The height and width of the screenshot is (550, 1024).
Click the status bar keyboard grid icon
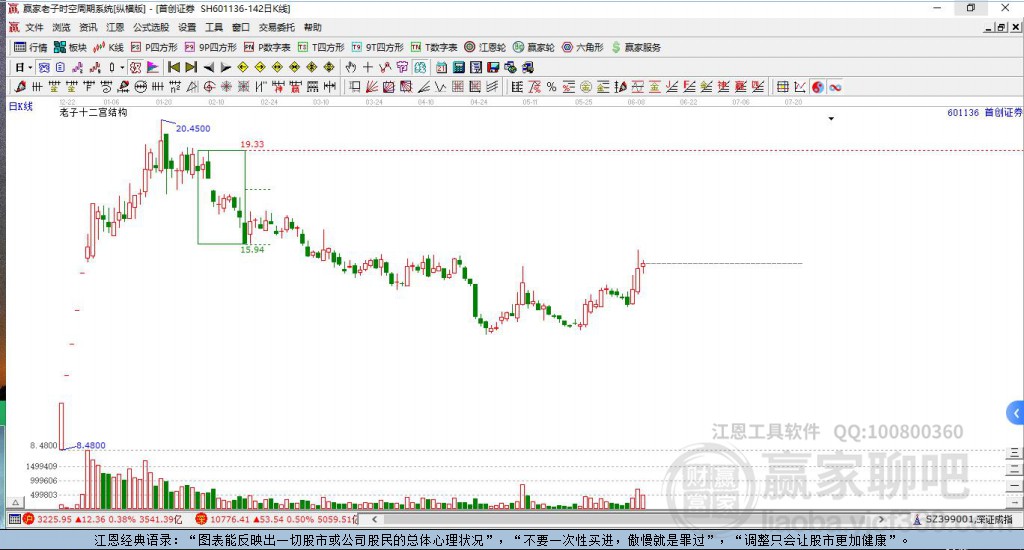pos(14,519)
